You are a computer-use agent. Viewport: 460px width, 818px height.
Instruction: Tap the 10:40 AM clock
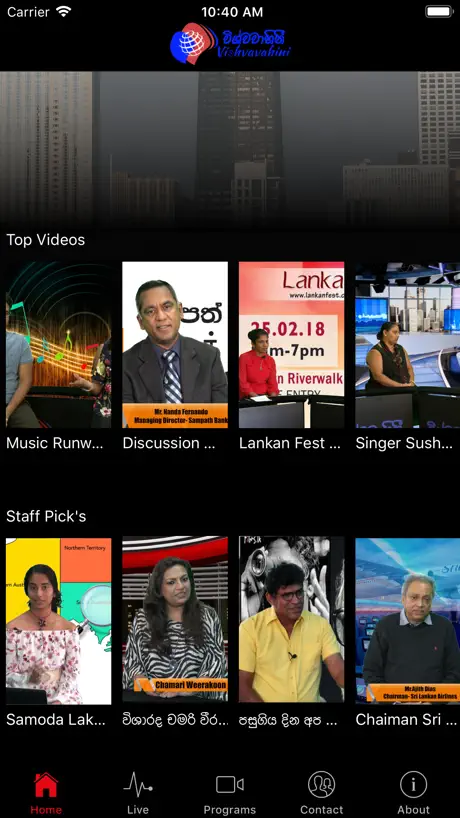(232, 12)
